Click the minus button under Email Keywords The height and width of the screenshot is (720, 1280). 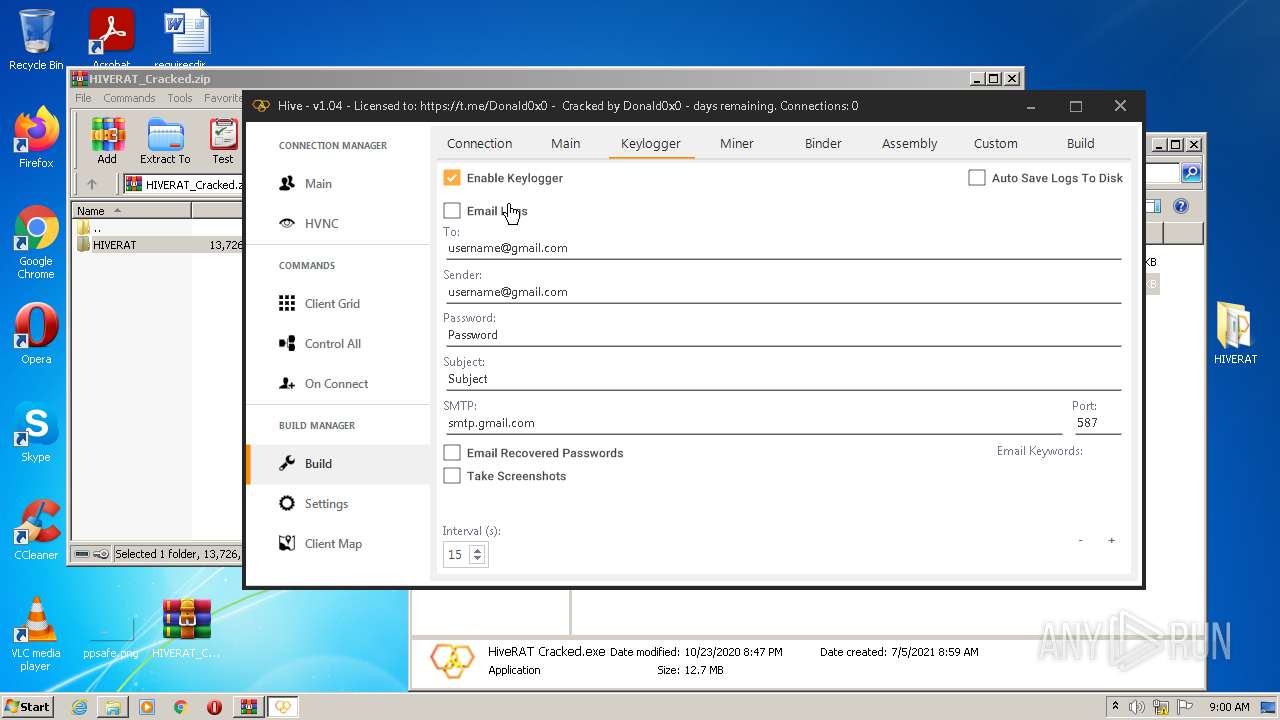pyautogui.click(x=1080, y=541)
